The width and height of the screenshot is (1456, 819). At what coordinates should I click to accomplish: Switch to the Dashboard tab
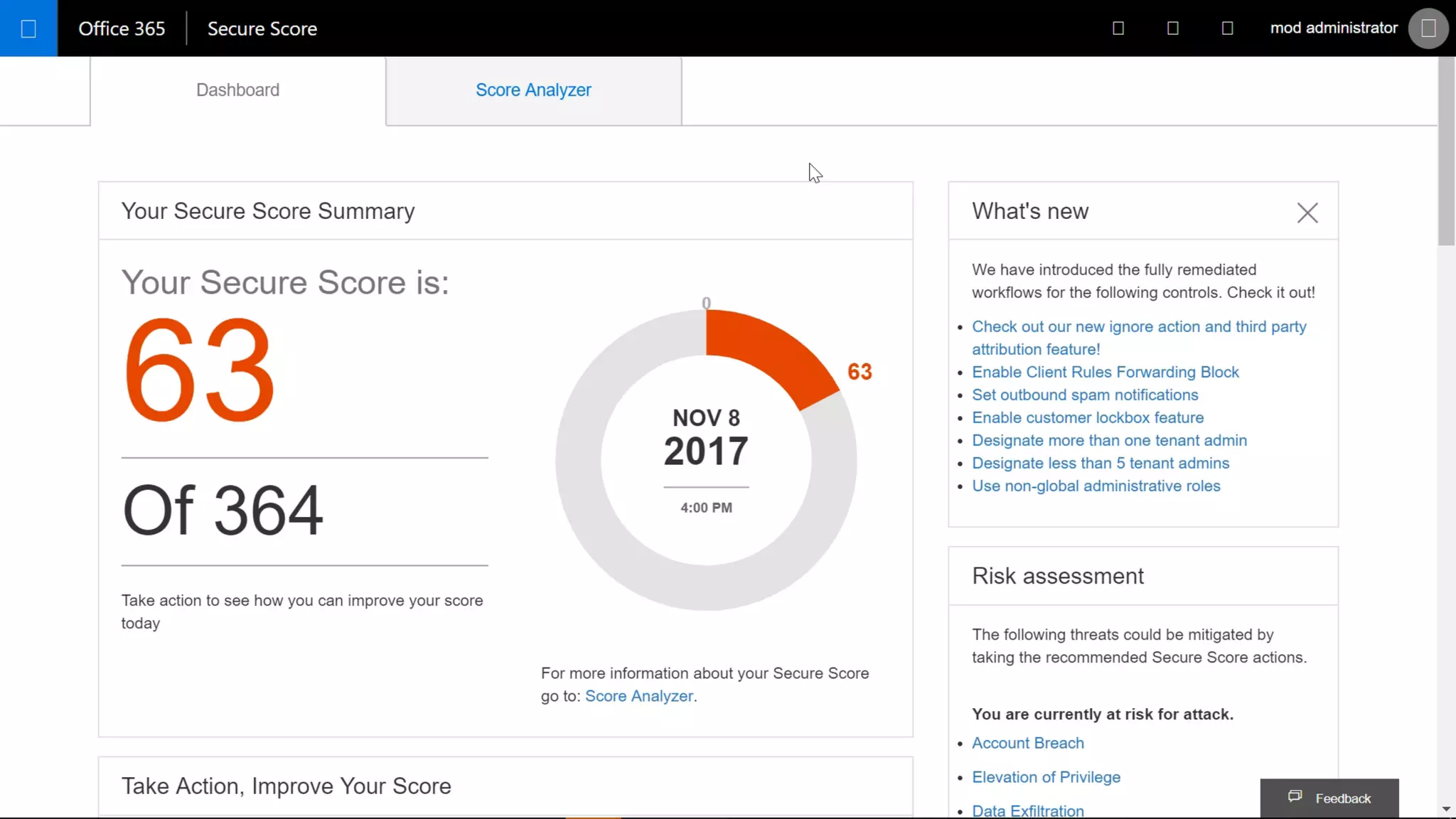[237, 90]
